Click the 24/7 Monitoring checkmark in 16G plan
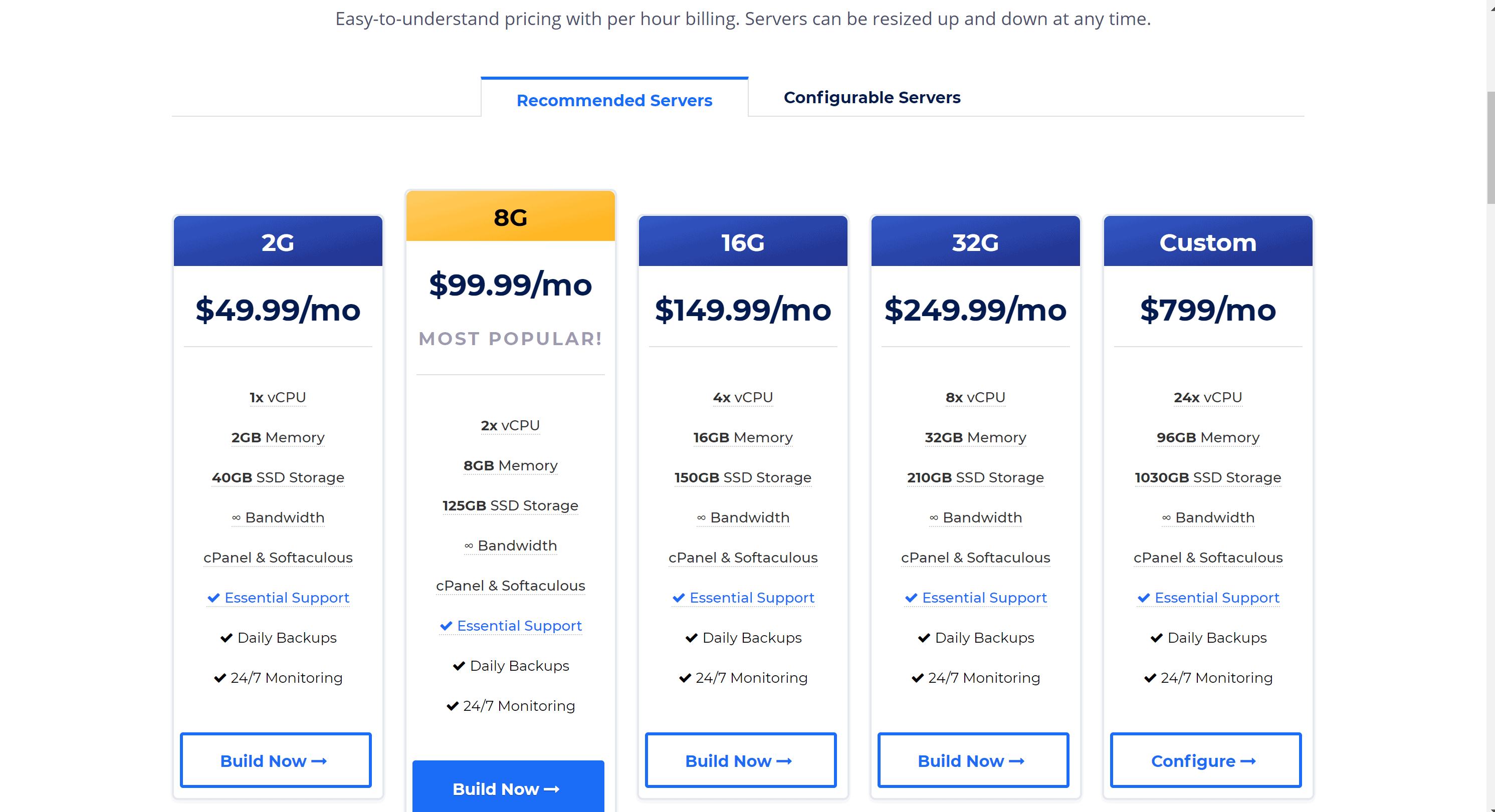Screen dimensions: 1495x812 (x=686, y=678)
